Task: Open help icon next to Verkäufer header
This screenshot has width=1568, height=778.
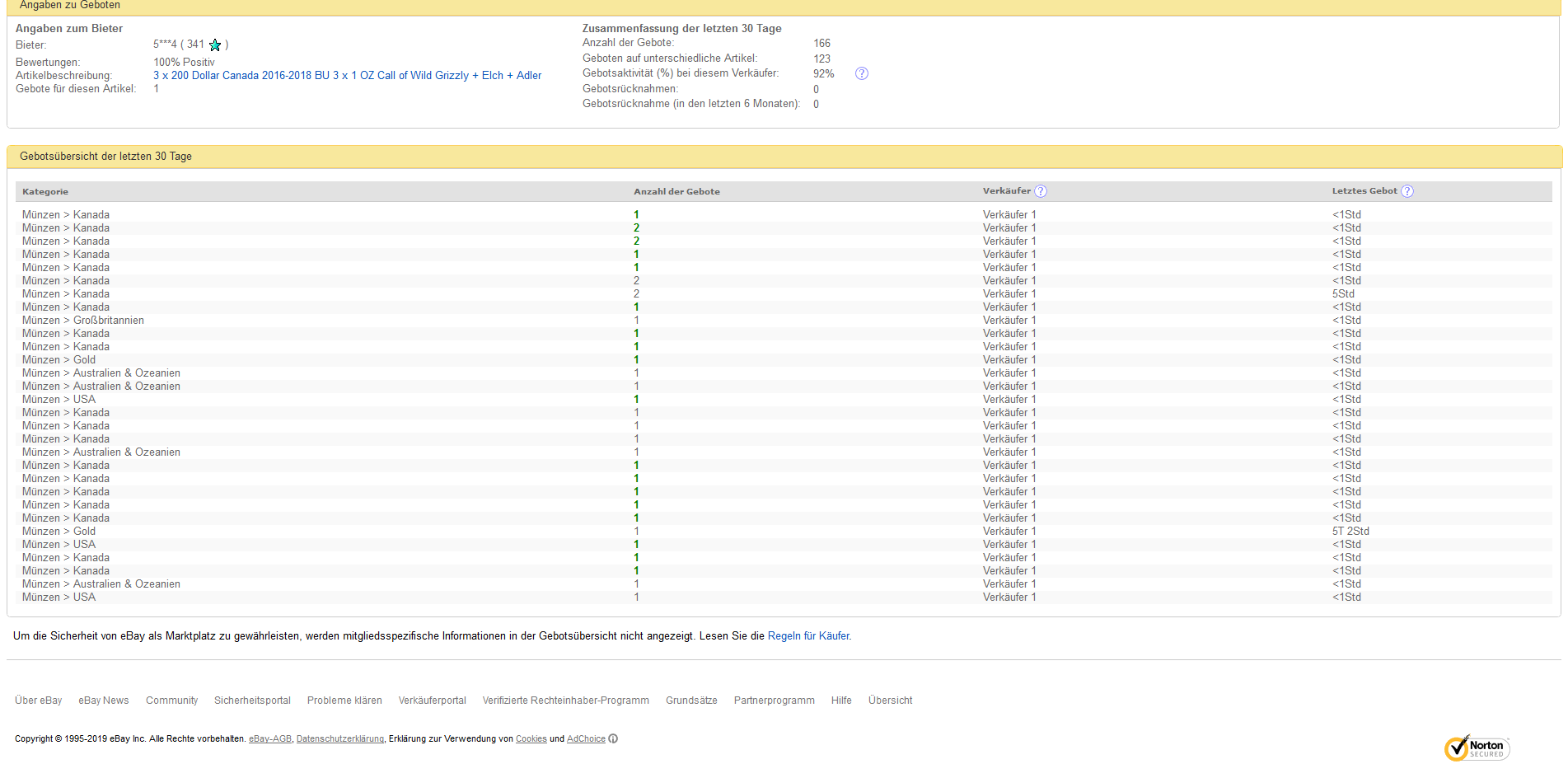Action: coord(1041,191)
